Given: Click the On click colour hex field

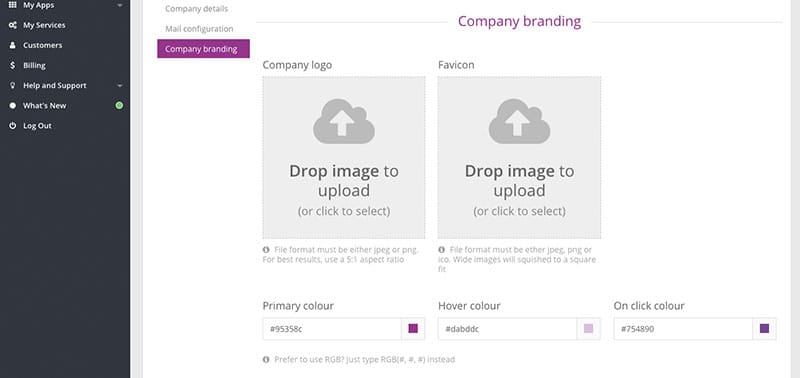Looking at the screenshot, I should [683, 329].
